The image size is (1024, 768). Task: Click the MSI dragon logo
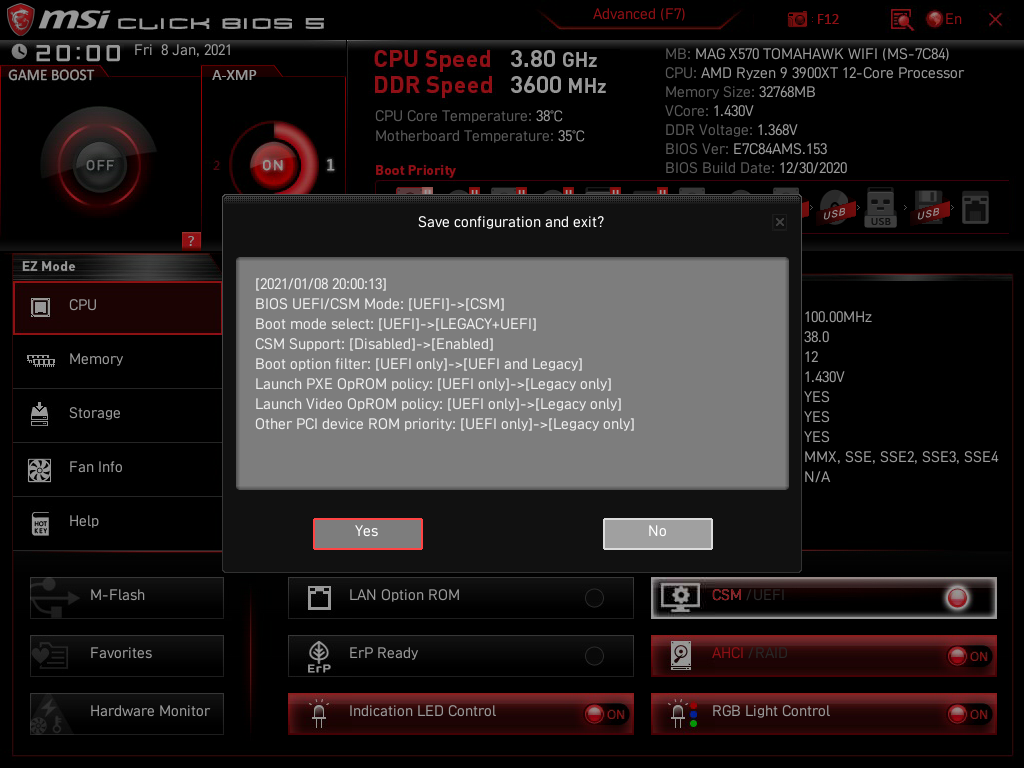point(20,20)
